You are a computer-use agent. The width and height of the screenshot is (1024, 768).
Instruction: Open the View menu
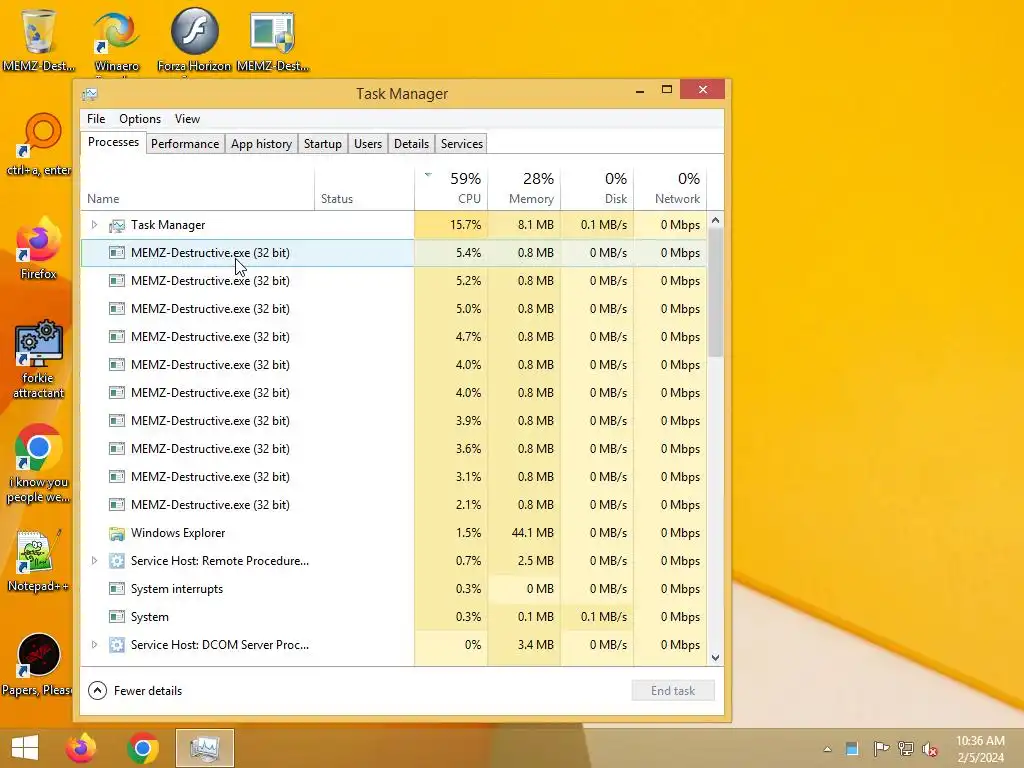point(187,119)
